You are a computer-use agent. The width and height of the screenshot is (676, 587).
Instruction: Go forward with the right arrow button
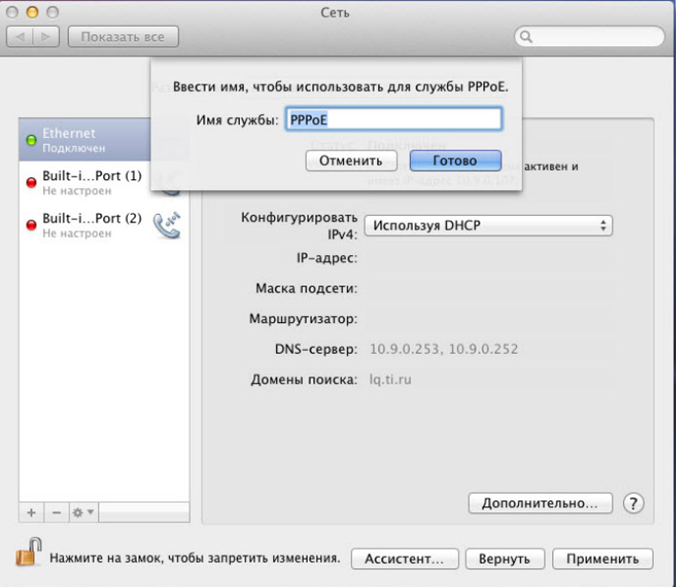(x=47, y=37)
